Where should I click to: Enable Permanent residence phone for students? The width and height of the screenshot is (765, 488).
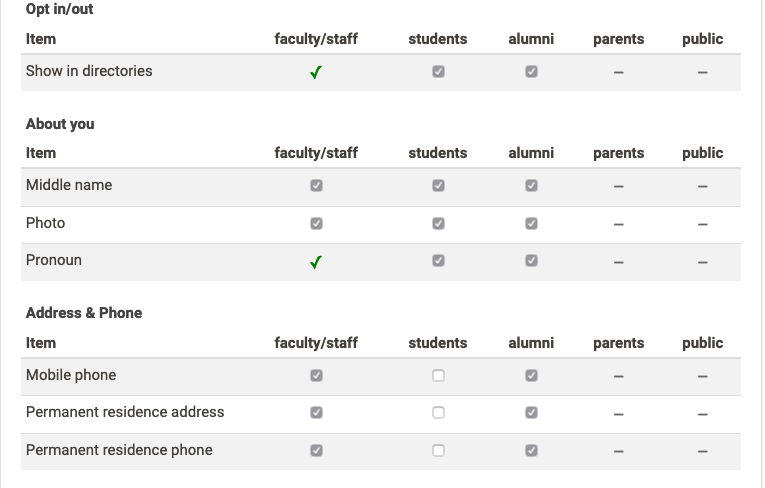(438, 450)
